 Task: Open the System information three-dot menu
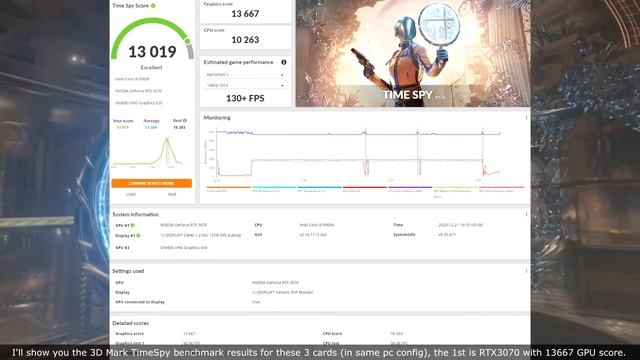(526, 214)
